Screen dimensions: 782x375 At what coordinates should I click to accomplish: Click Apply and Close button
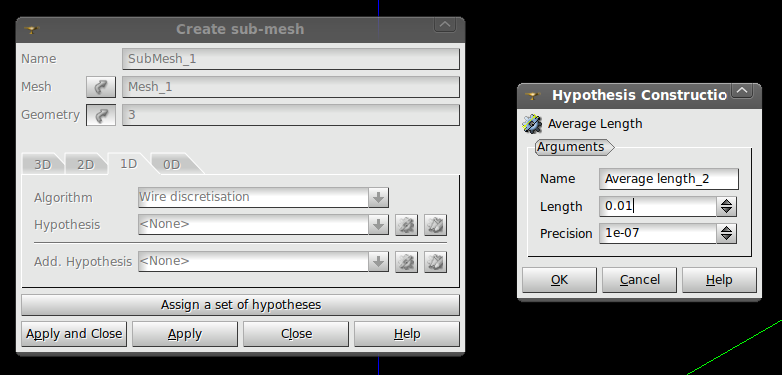click(x=74, y=334)
